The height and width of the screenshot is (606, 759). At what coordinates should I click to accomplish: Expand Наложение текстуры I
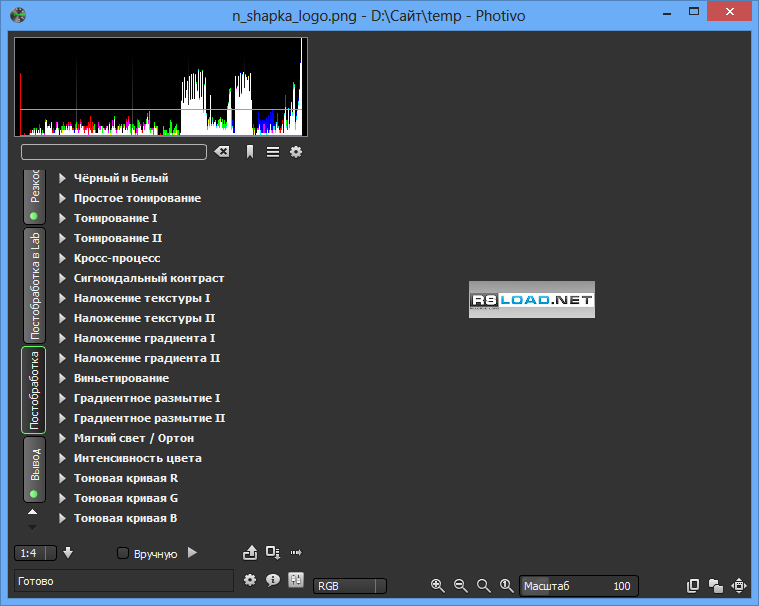62,298
